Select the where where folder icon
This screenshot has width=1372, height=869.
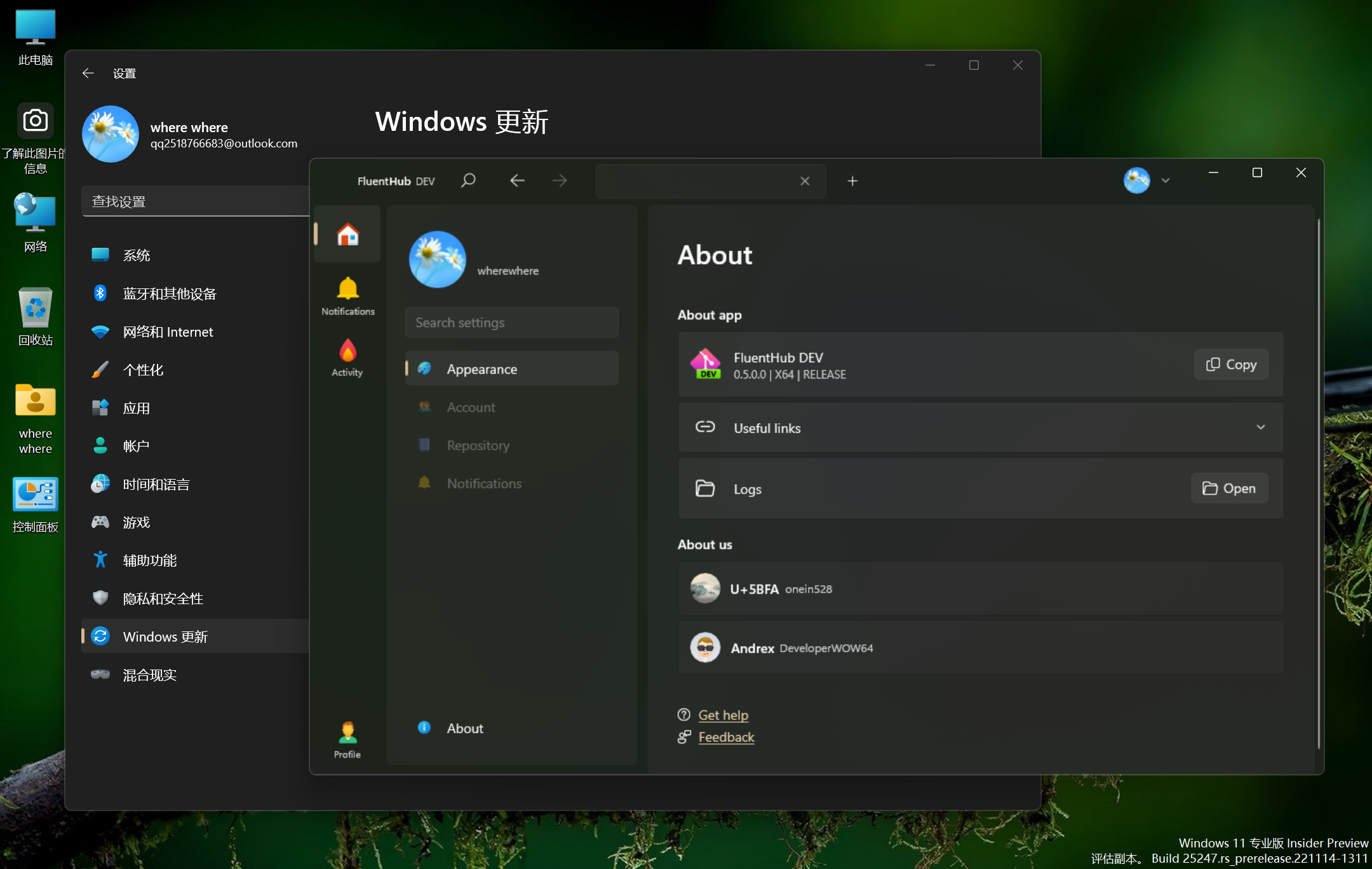(x=36, y=418)
